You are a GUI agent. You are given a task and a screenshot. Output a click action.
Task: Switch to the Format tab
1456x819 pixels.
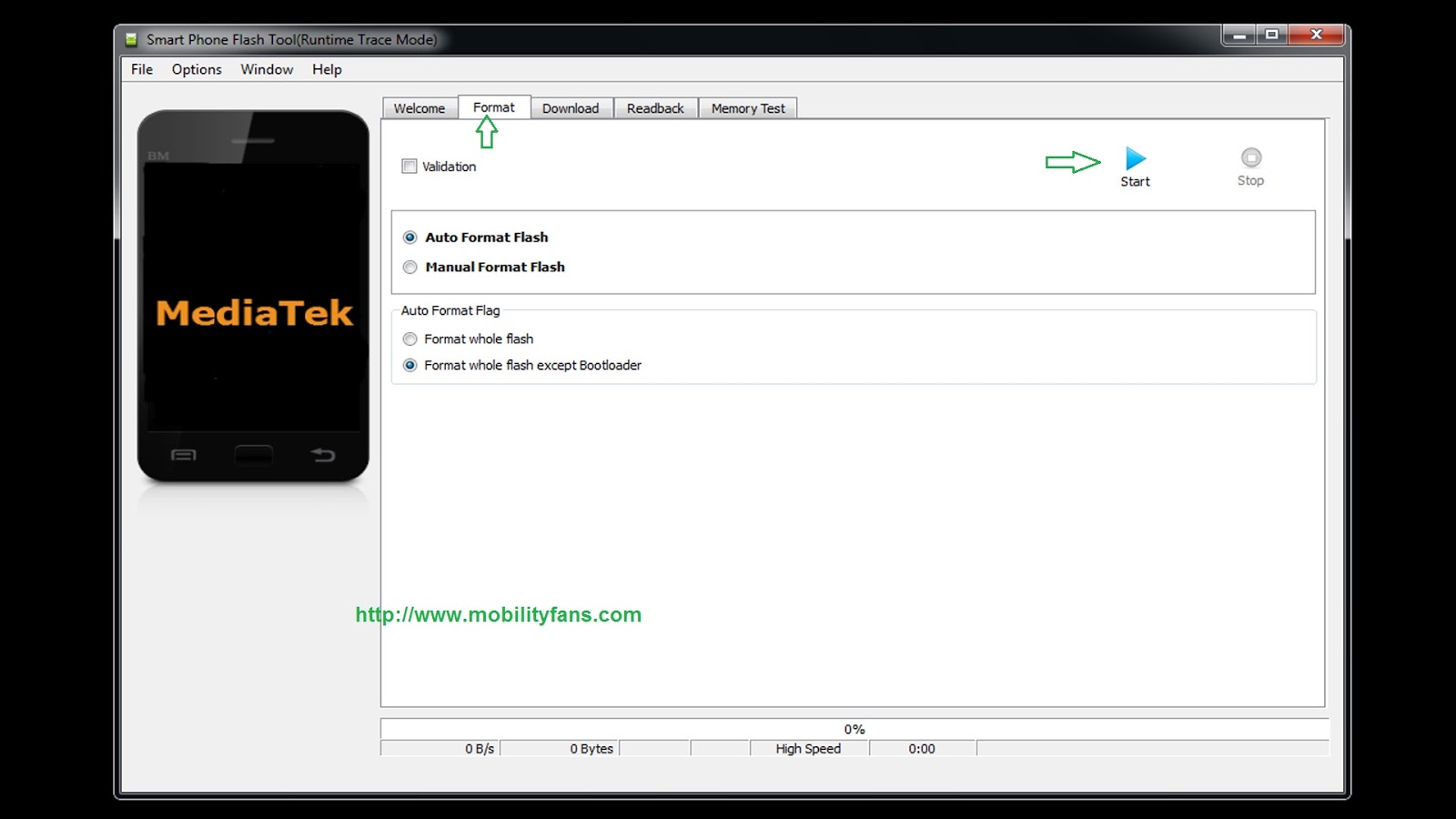[494, 107]
